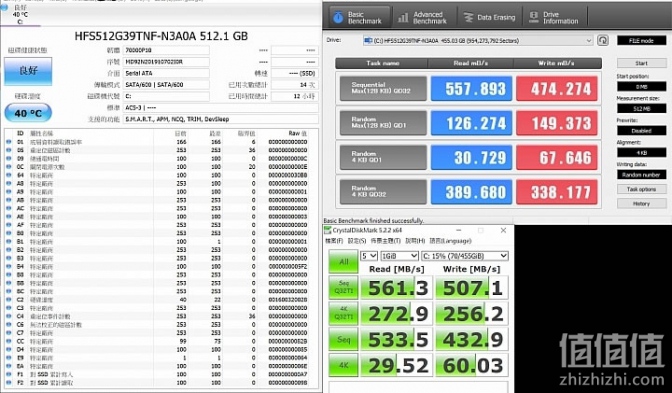This screenshot has height=393, width=672.
Task: Expand the test count dropdown showing 5
Action: pyautogui.click(x=369, y=256)
